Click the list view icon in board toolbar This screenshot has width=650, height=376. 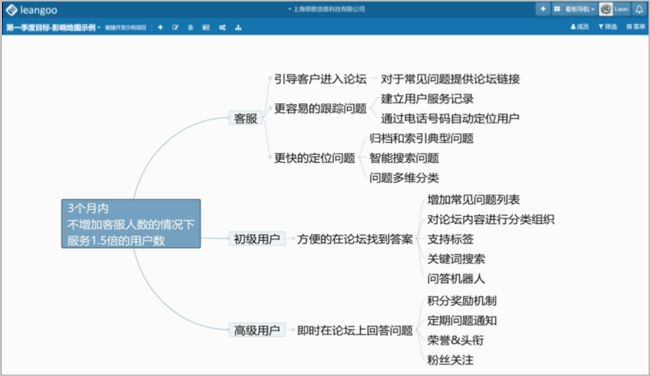point(206,27)
